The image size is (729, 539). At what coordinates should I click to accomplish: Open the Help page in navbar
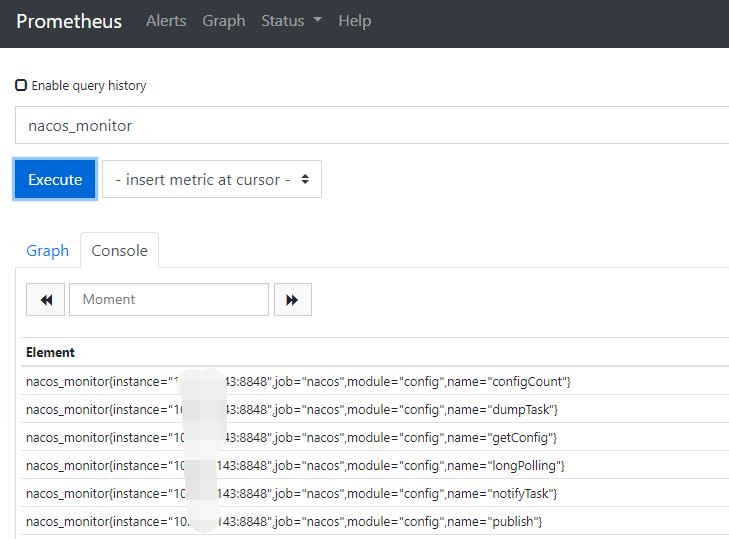point(355,21)
